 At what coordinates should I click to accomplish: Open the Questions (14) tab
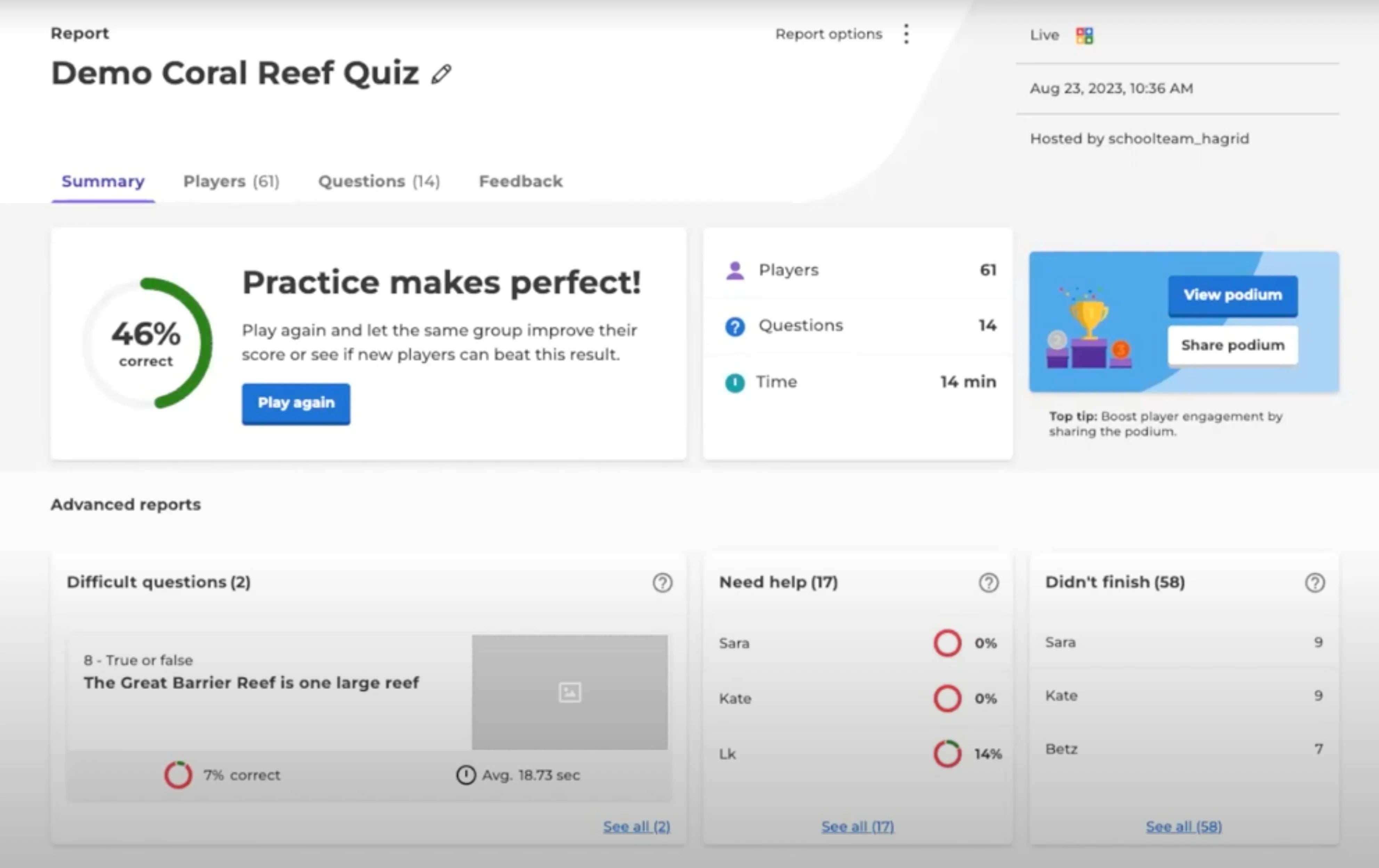pos(379,182)
